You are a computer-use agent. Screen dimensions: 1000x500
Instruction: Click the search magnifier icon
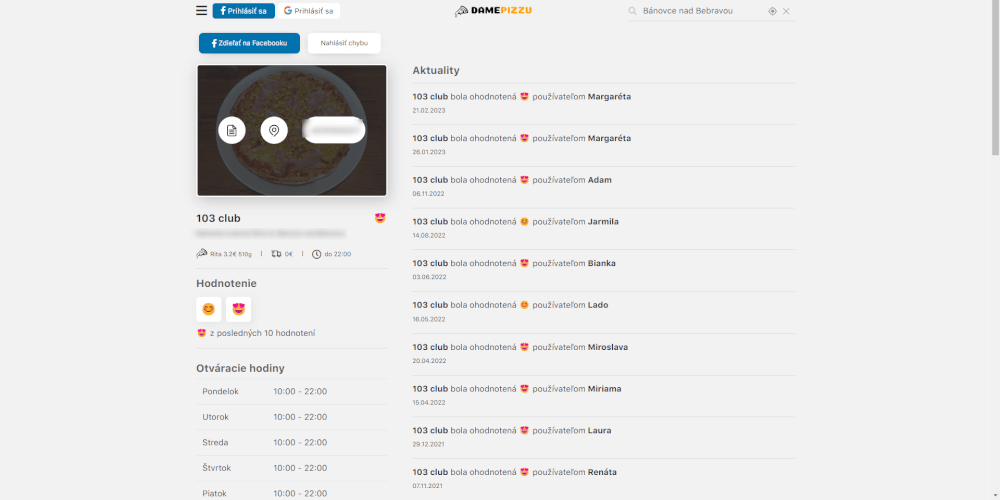click(633, 11)
